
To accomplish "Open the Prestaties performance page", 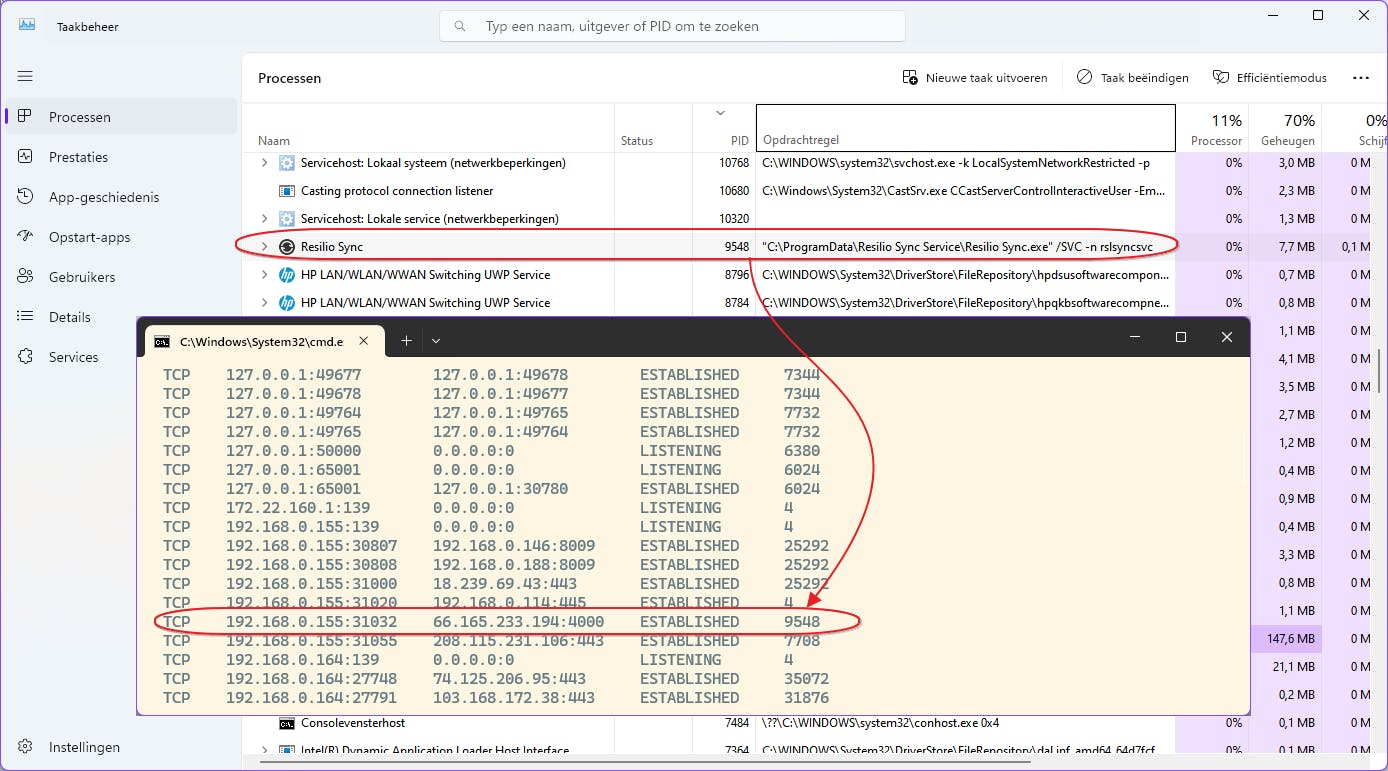I will click(78, 157).
